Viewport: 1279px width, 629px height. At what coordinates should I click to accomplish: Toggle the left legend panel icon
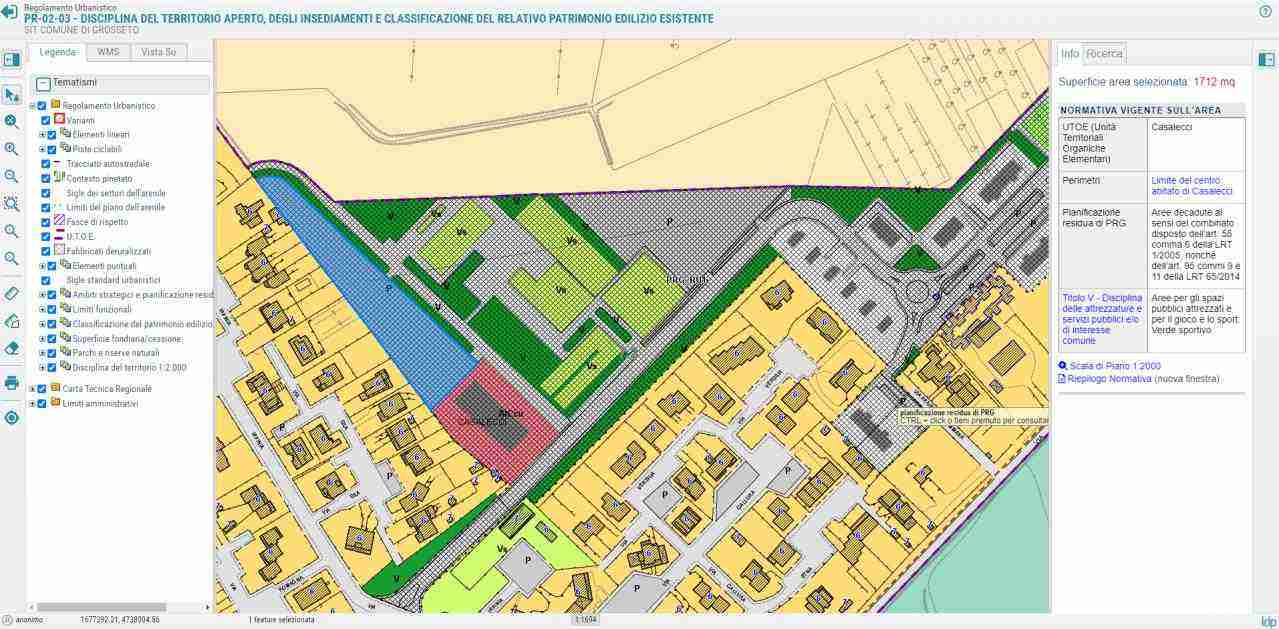point(12,60)
